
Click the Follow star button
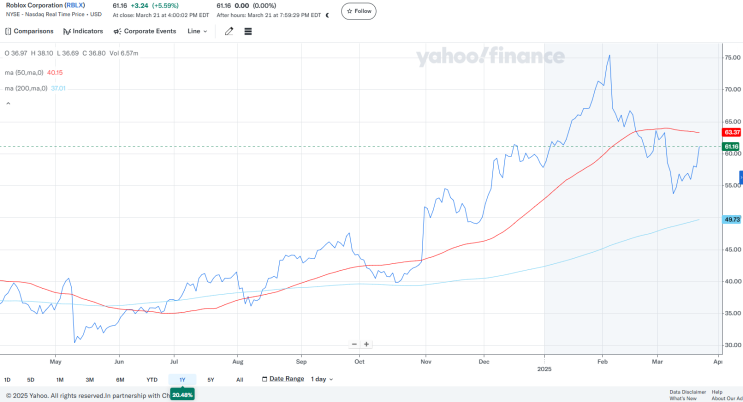click(x=359, y=11)
